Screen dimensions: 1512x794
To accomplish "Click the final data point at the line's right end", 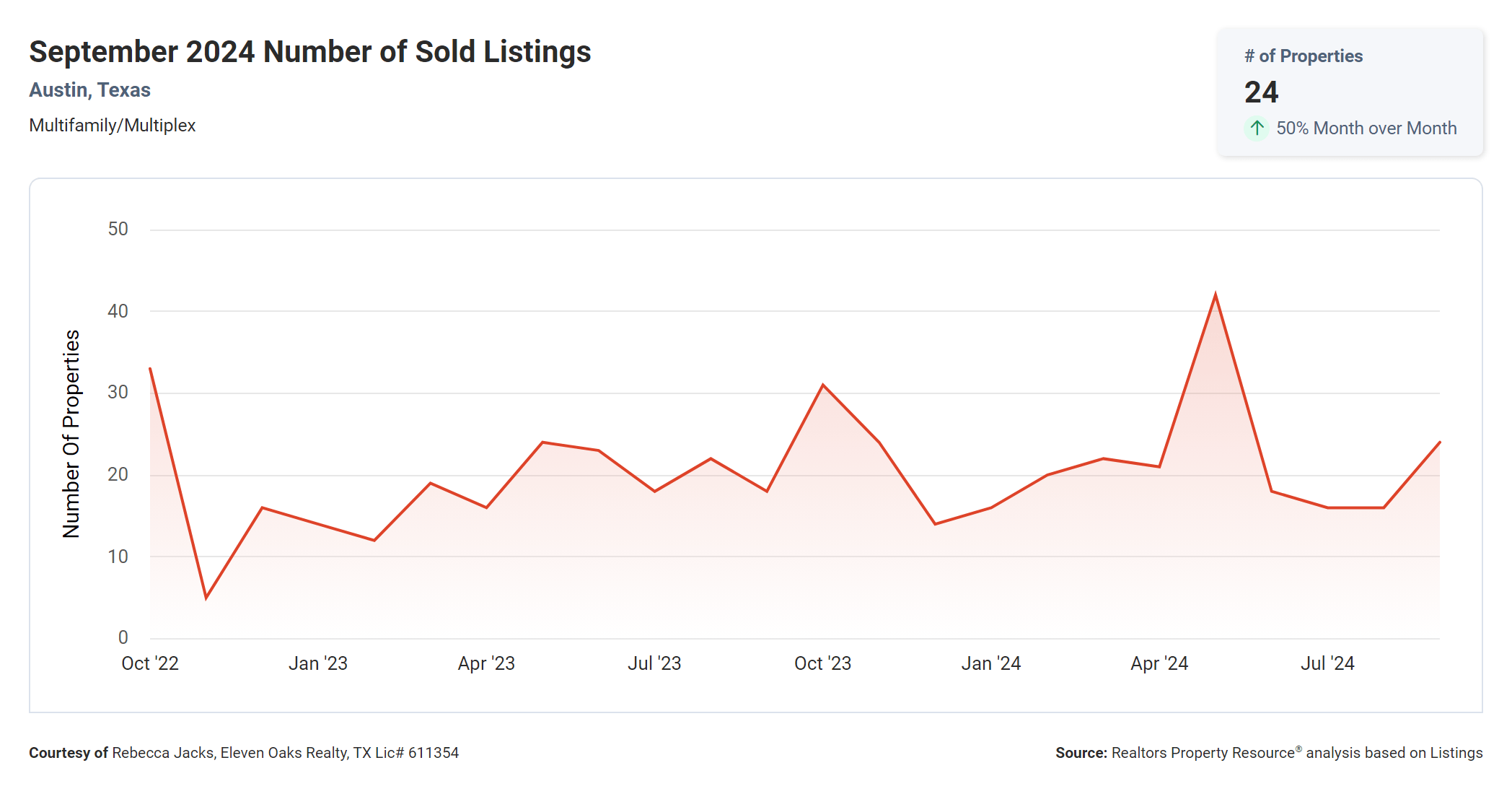I will coord(1439,442).
